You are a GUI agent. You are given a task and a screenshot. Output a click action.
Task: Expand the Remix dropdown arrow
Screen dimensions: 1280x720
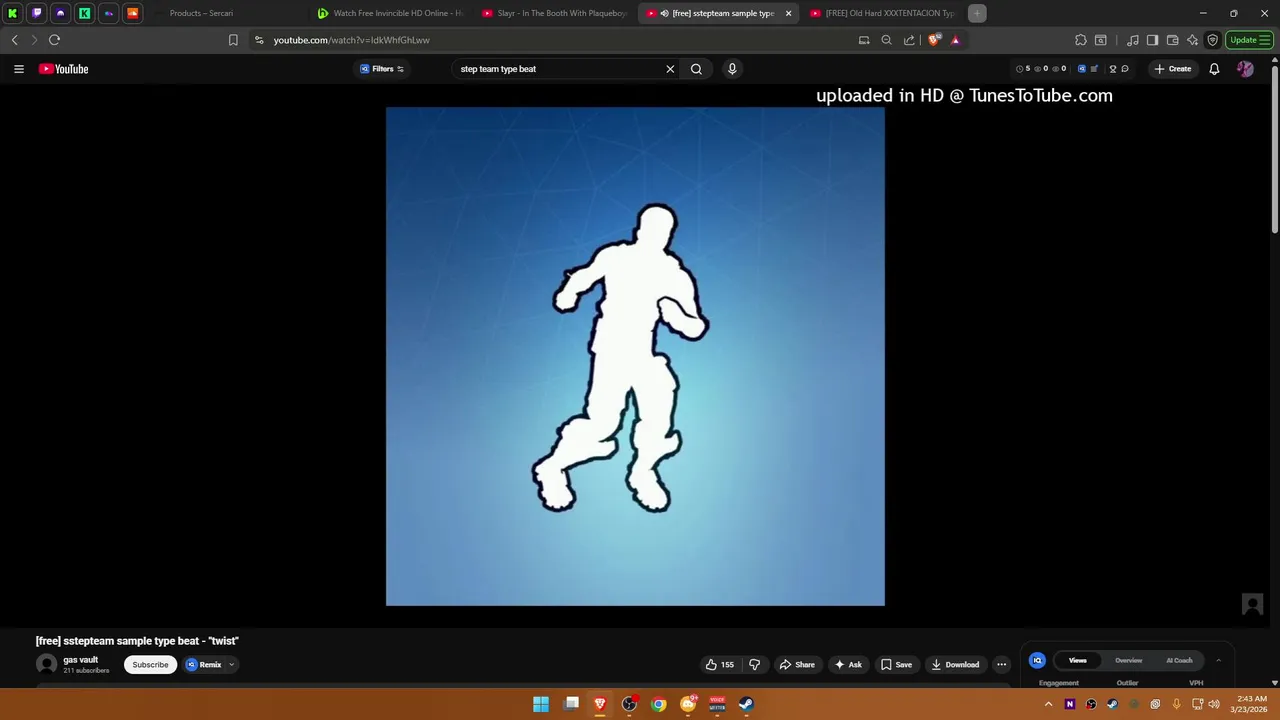(x=231, y=664)
